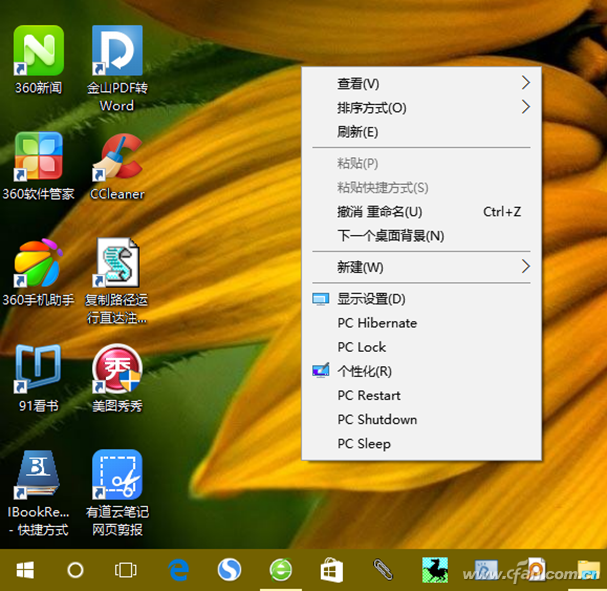
Task: Launch 360软件管家 from the desktop
Action: pos(38,158)
